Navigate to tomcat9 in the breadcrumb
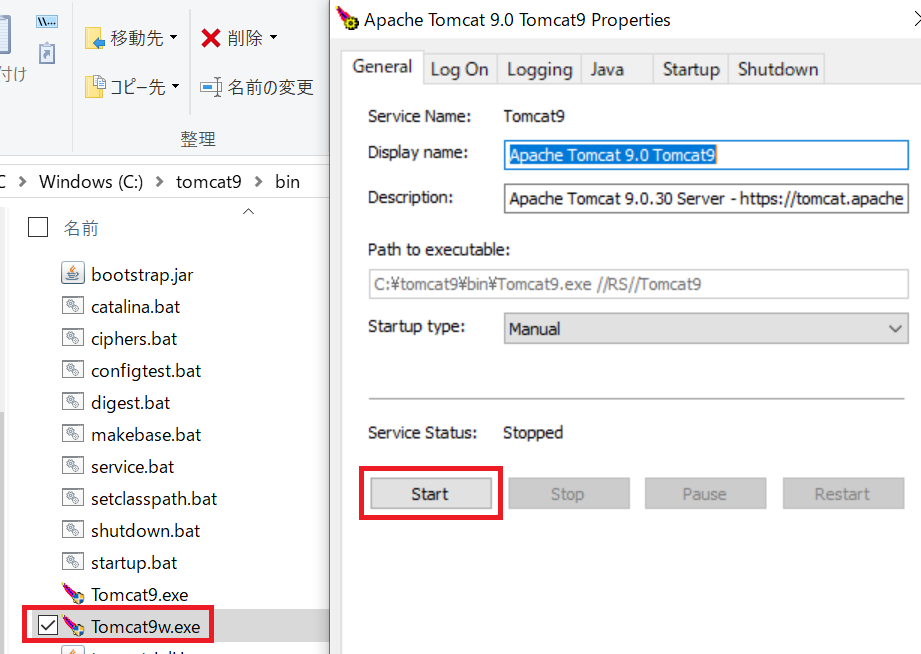Viewport: 921px width, 654px height. pyautogui.click(x=209, y=182)
